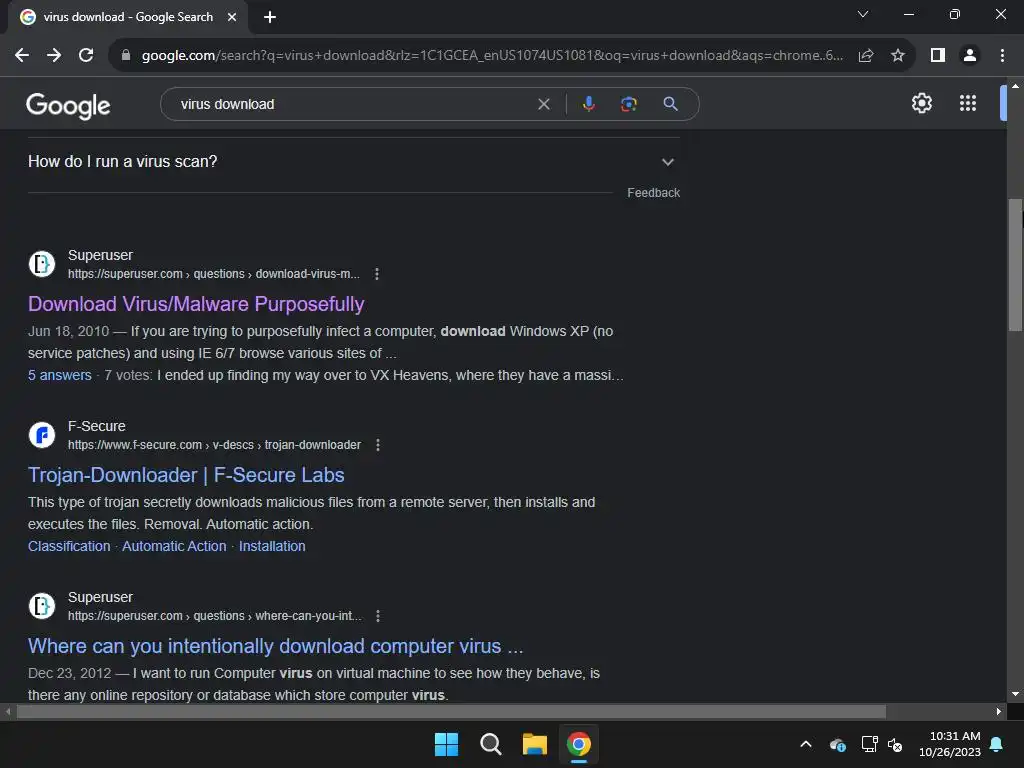This screenshot has width=1024, height=768.
Task: Open Google quick settings gear
Action: (921, 103)
